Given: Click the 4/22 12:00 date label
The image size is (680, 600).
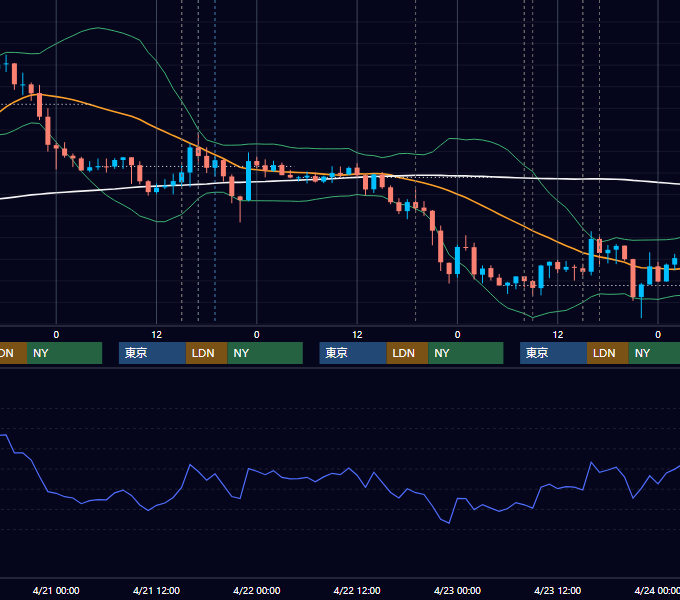Looking at the screenshot, I should point(357,590).
